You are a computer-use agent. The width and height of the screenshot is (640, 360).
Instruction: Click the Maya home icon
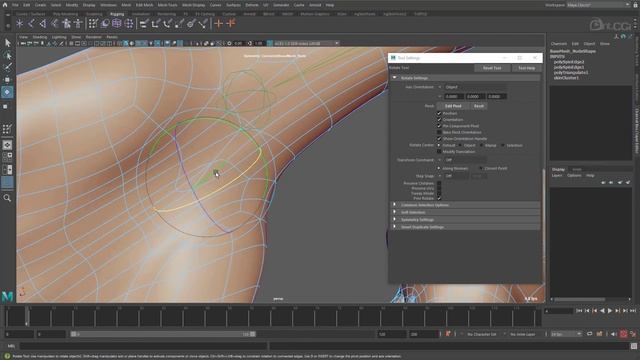4,5
